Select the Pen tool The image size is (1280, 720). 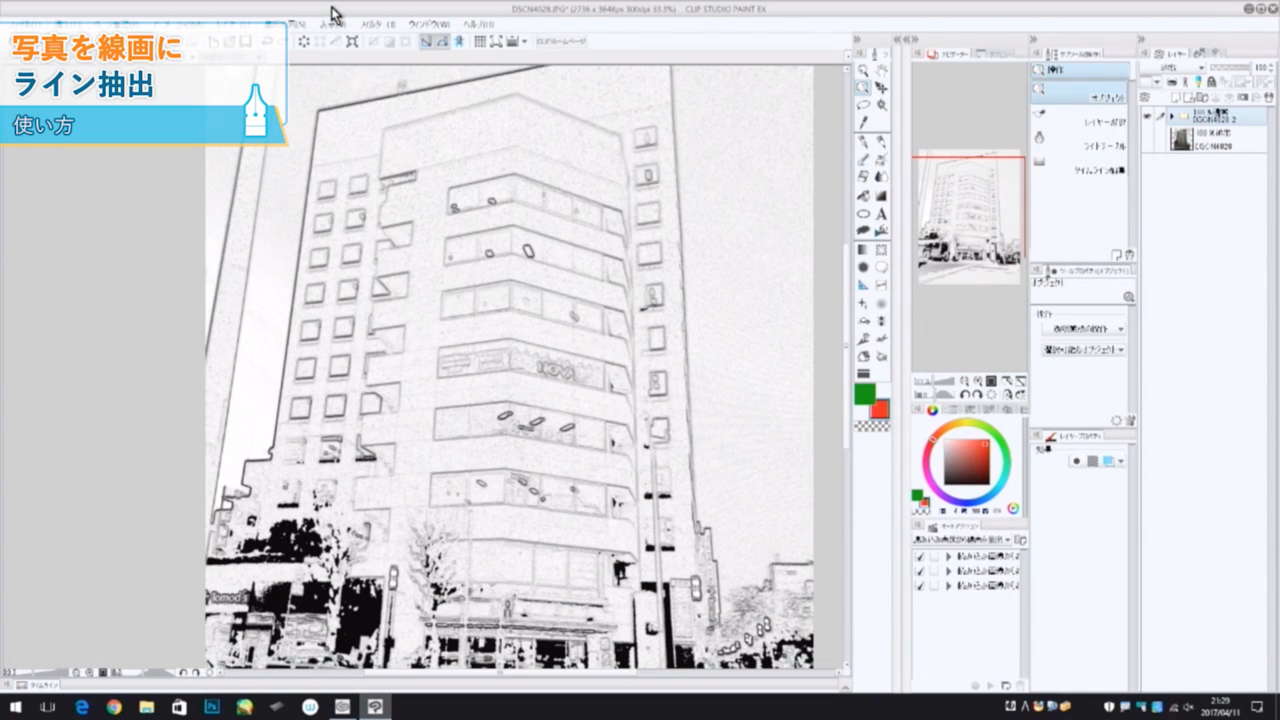click(x=863, y=142)
